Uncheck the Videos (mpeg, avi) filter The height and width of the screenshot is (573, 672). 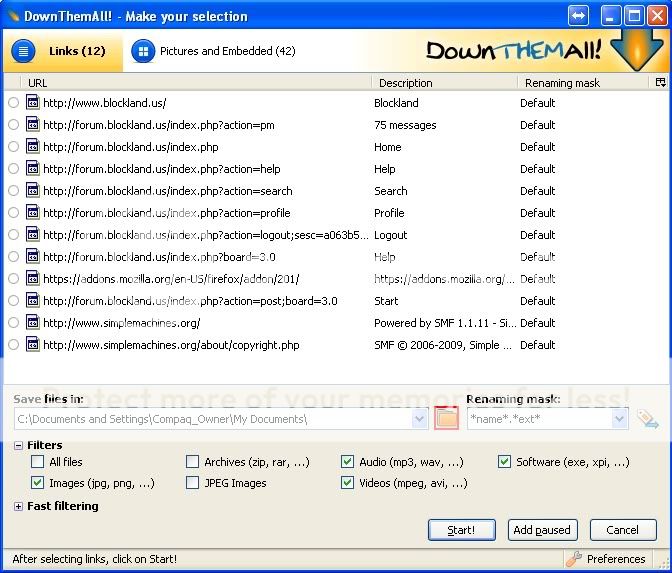click(x=347, y=483)
